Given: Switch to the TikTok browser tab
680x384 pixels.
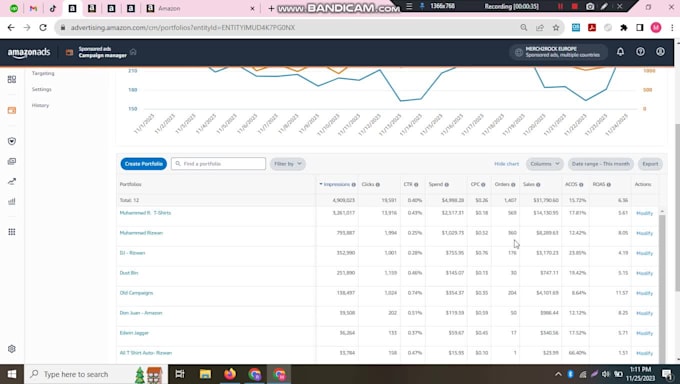Looking at the screenshot, I should (52, 8).
